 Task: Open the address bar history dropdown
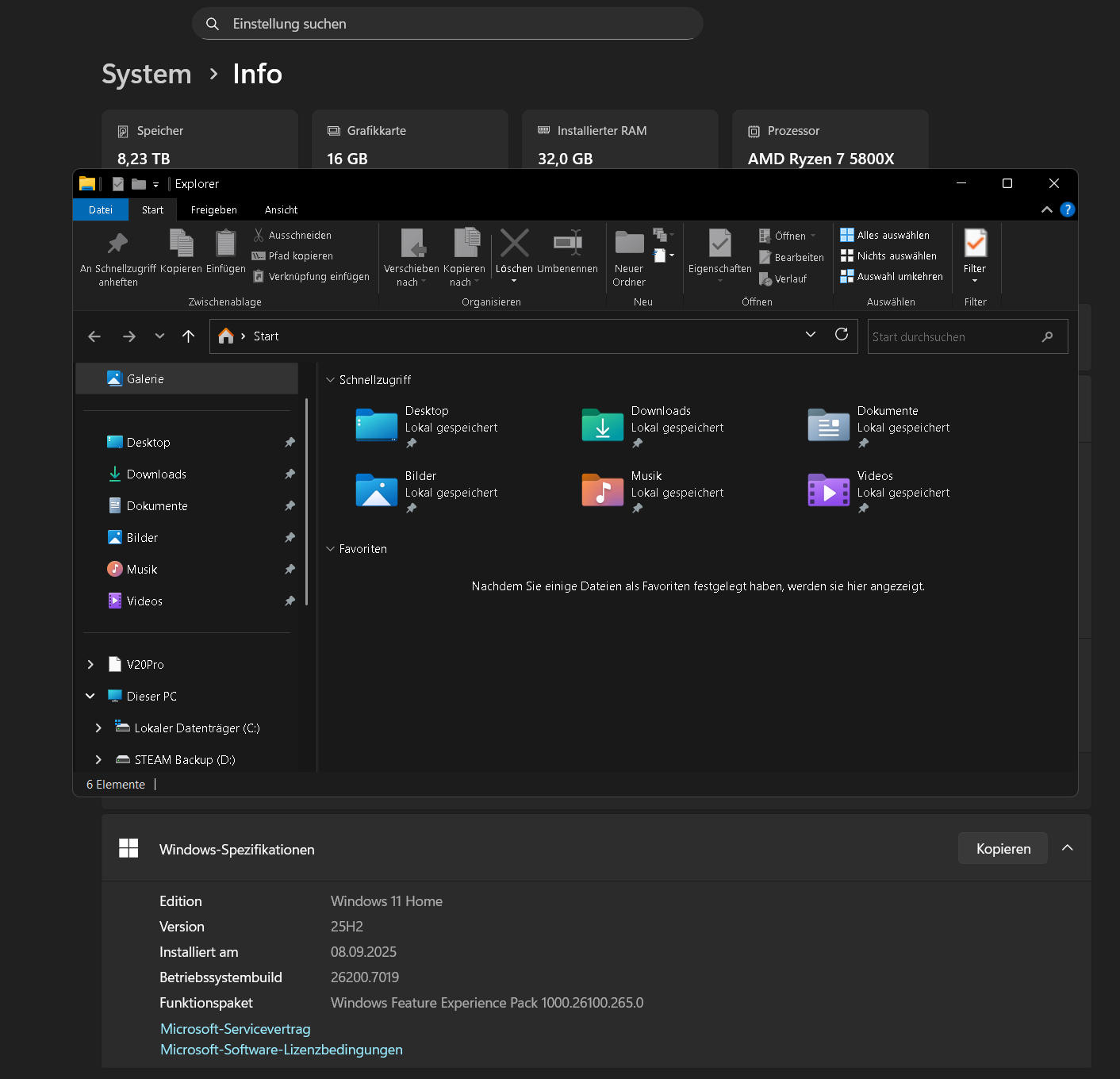point(811,334)
